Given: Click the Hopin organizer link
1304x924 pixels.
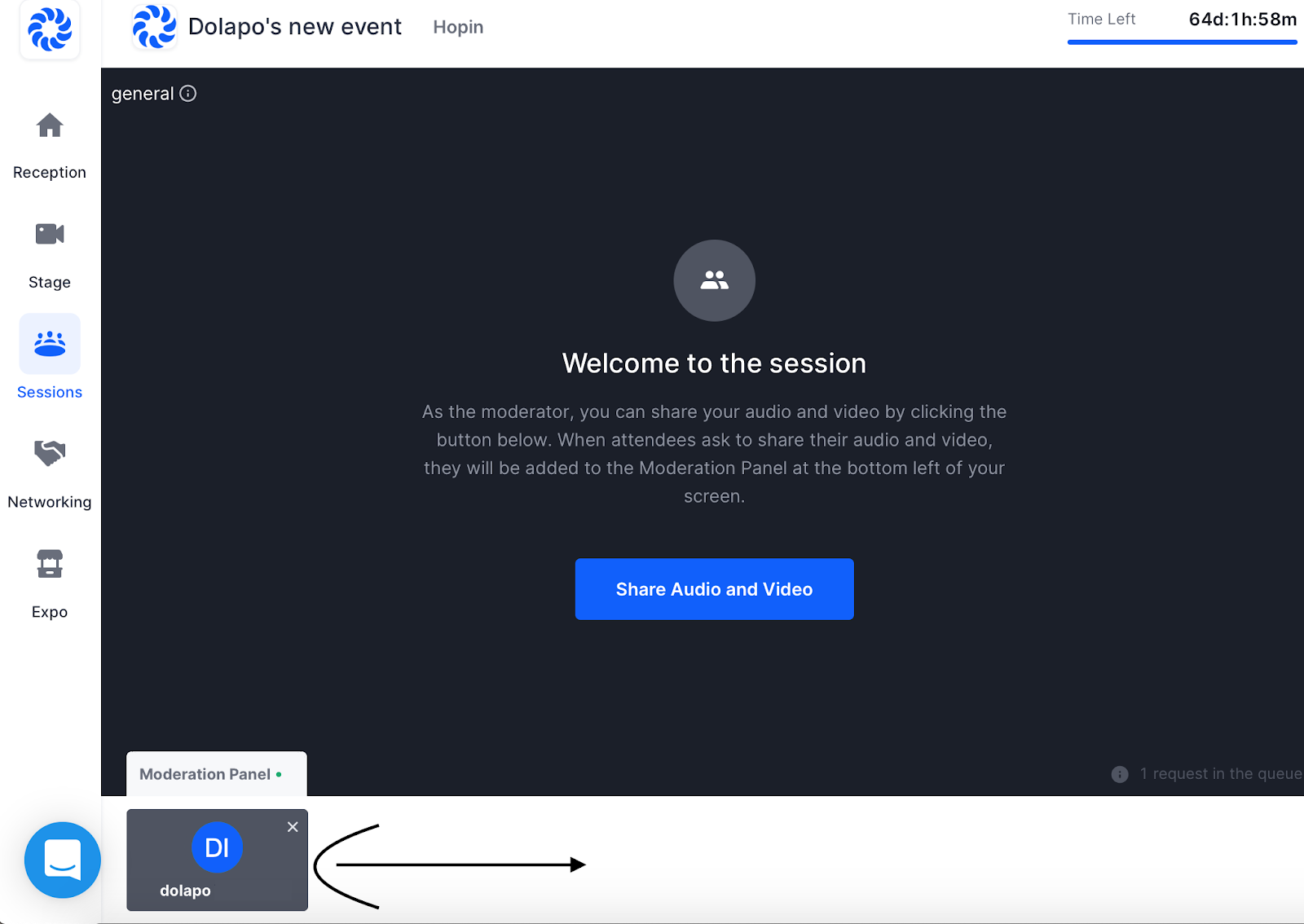Looking at the screenshot, I should 458,28.
